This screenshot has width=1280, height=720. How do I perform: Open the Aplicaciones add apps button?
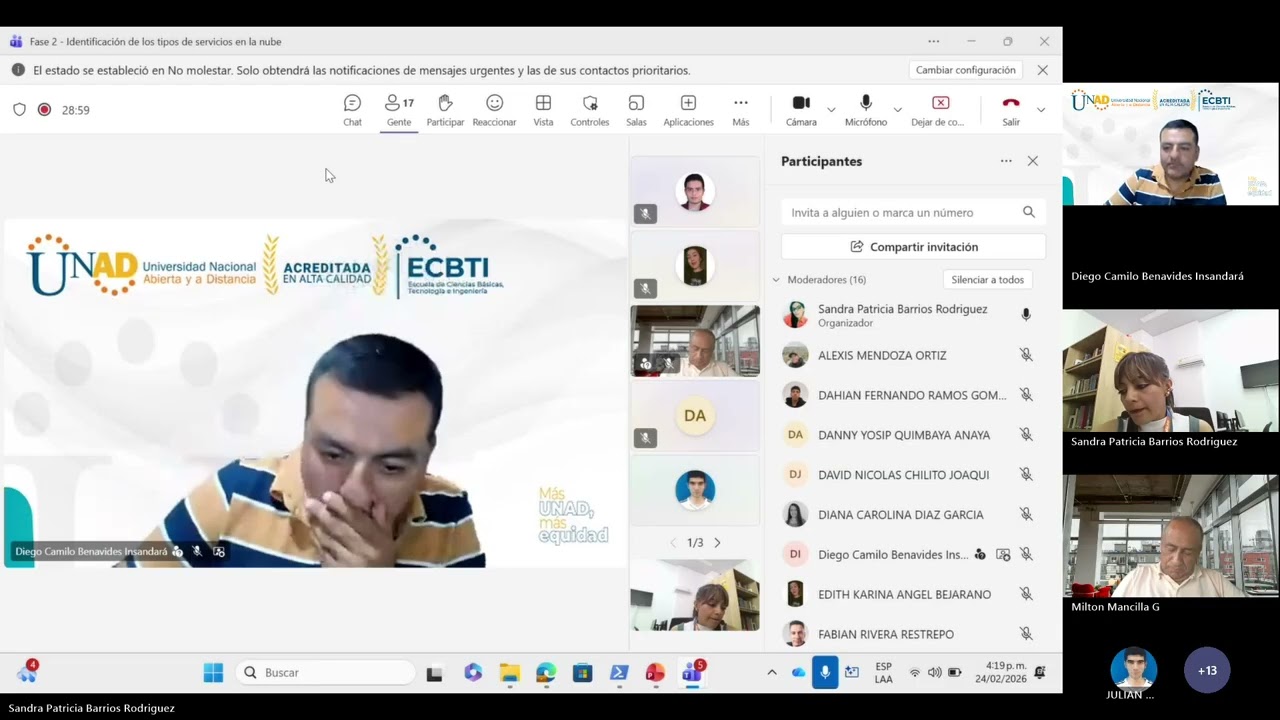[688, 110]
